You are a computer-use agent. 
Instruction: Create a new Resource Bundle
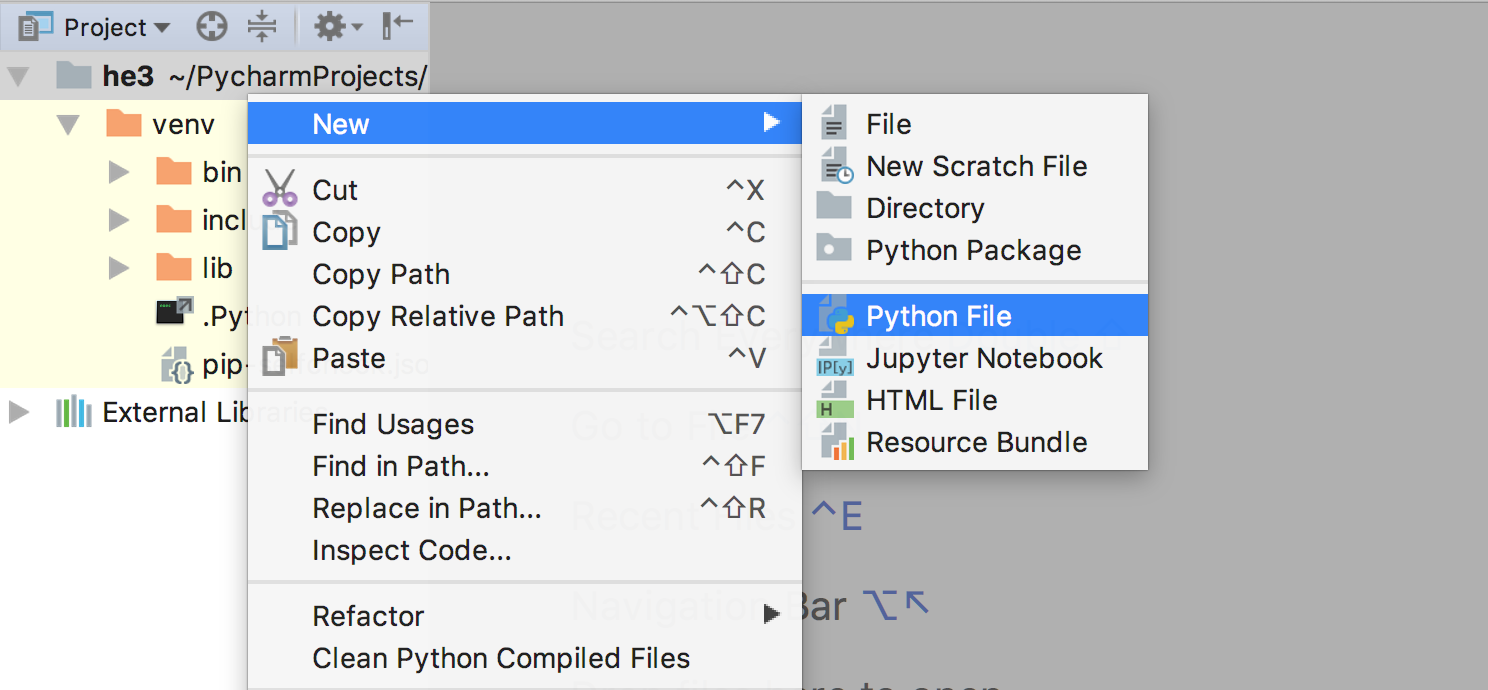coord(975,442)
